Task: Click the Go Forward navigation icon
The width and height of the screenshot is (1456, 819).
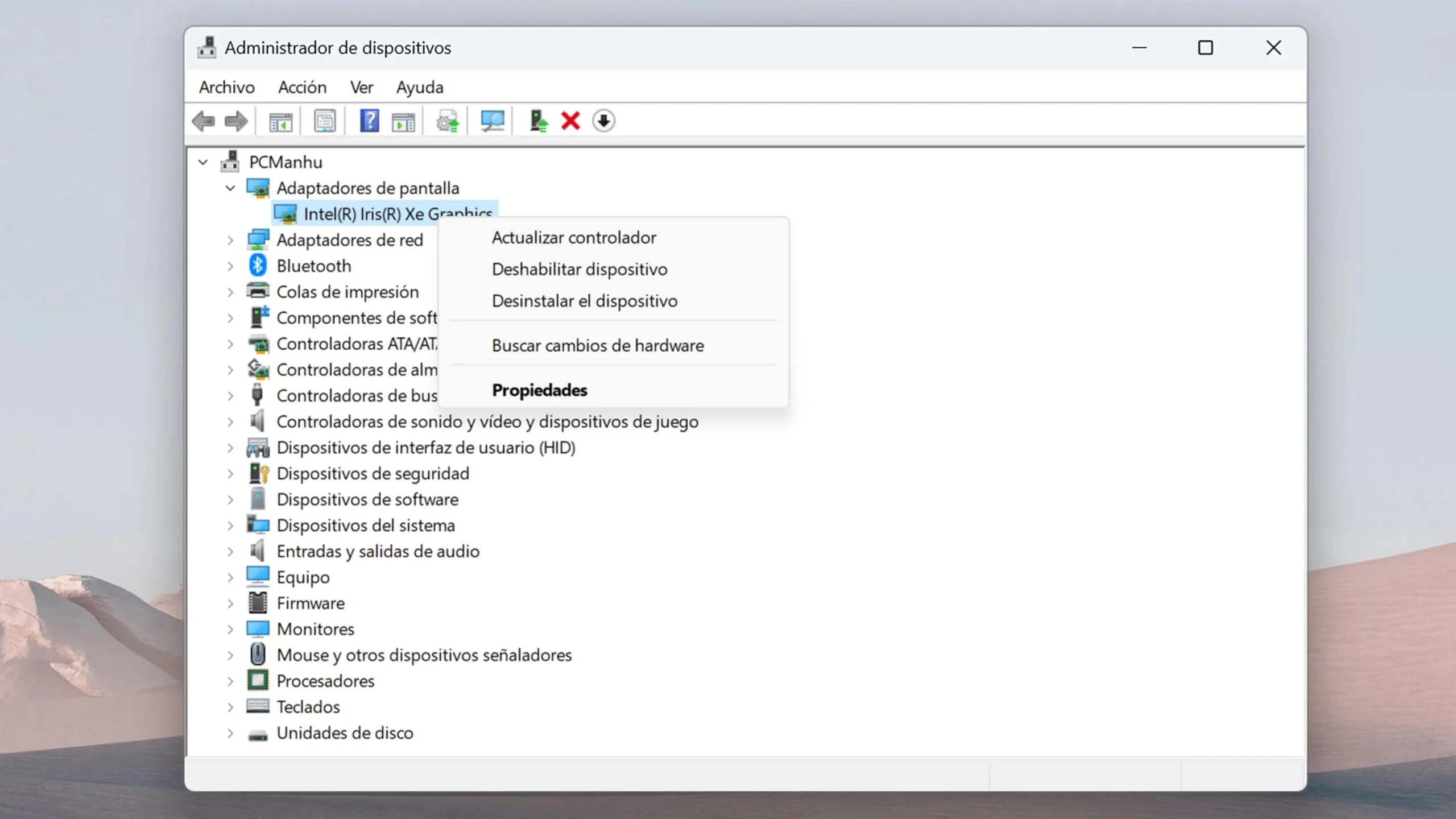Action: click(x=235, y=120)
